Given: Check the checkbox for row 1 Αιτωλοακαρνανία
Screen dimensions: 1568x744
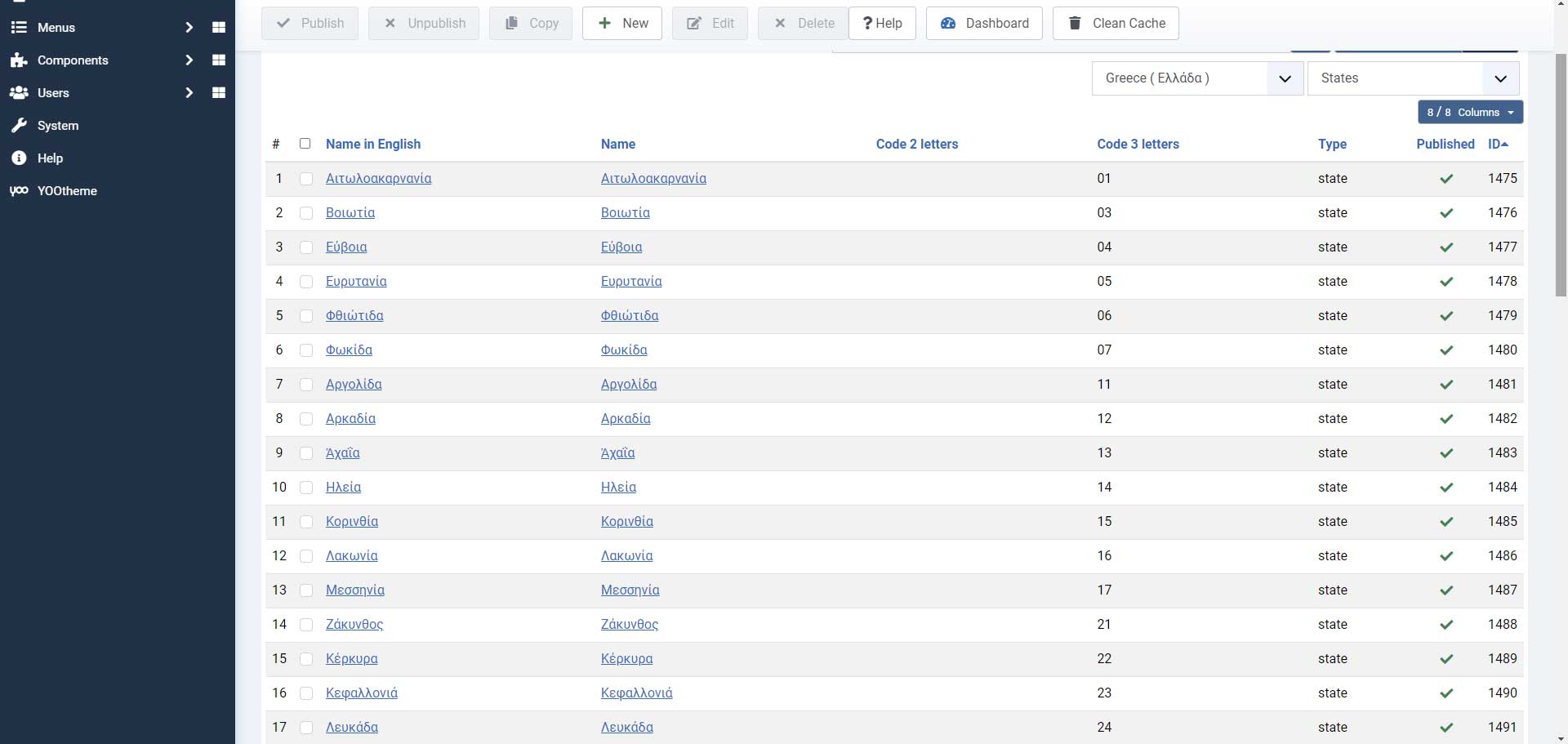Looking at the screenshot, I should (x=306, y=179).
